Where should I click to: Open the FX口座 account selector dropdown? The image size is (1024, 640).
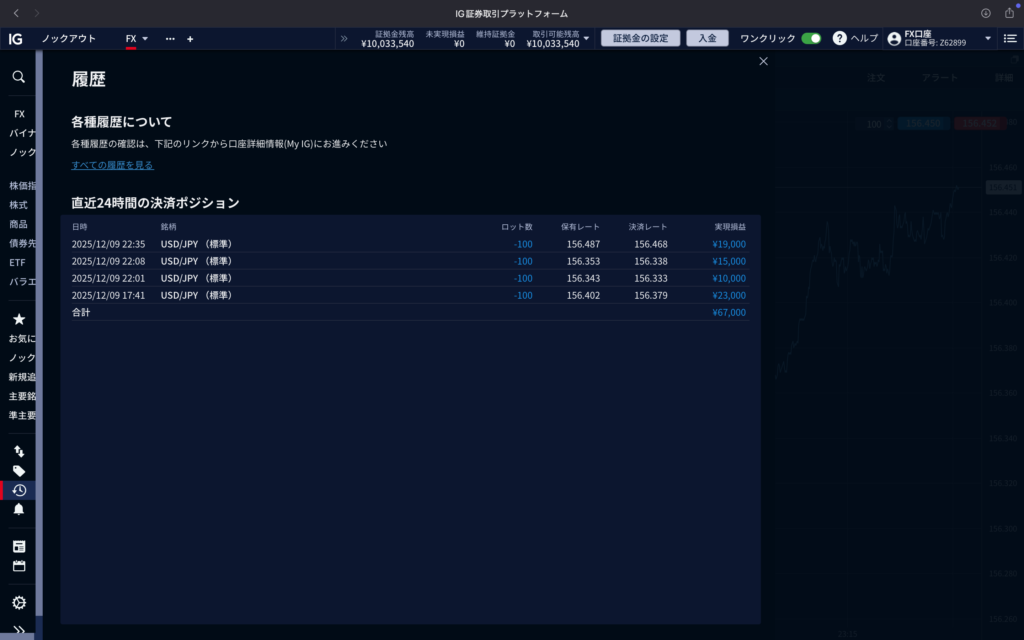(988, 39)
